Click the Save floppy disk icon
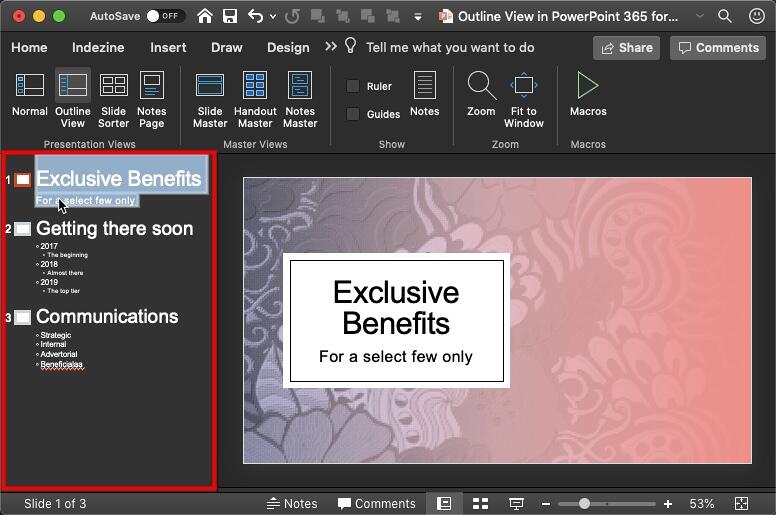The width and height of the screenshot is (776, 515). pyautogui.click(x=230, y=16)
